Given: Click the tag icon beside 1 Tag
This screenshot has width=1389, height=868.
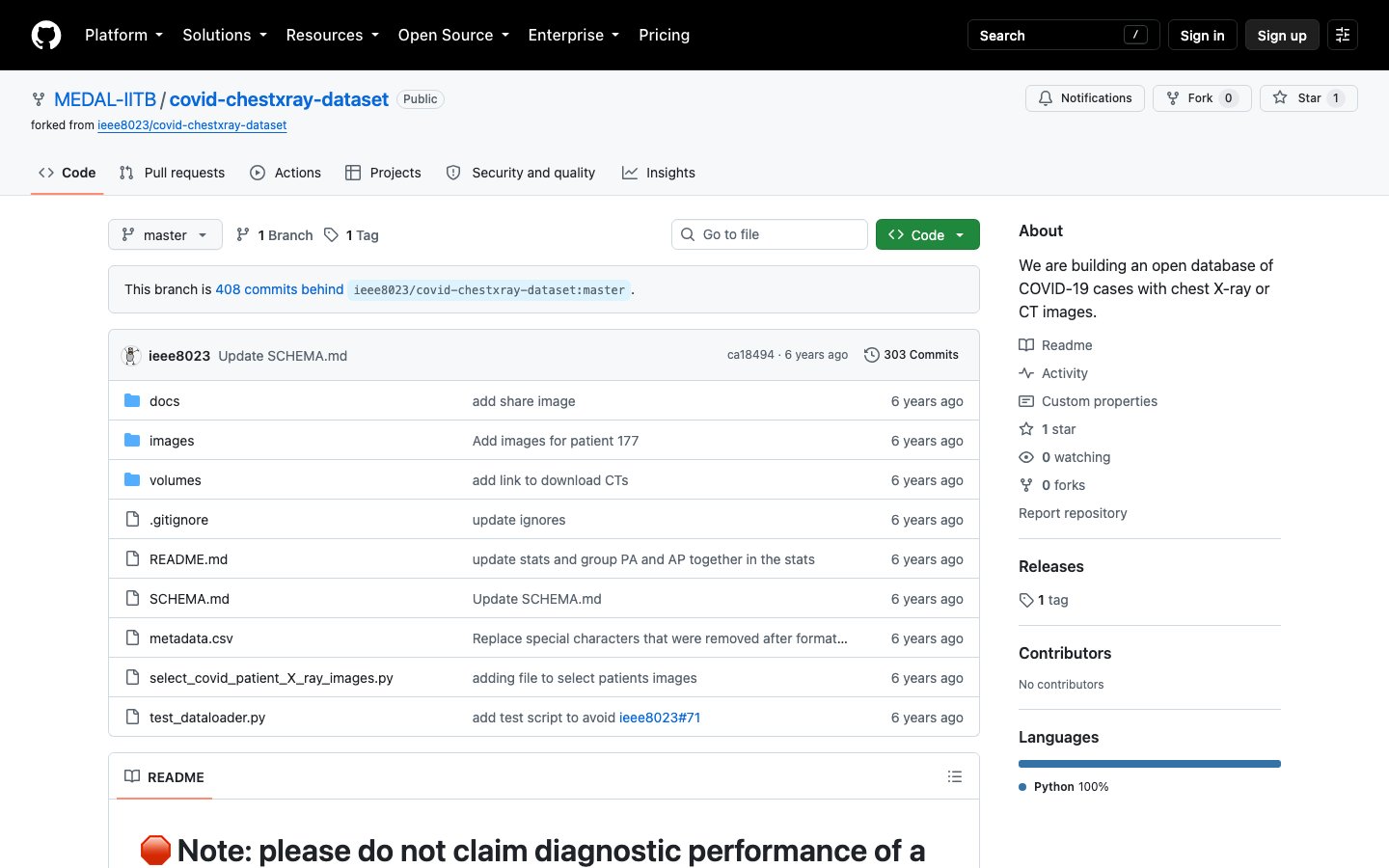Looking at the screenshot, I should [331, 234].
